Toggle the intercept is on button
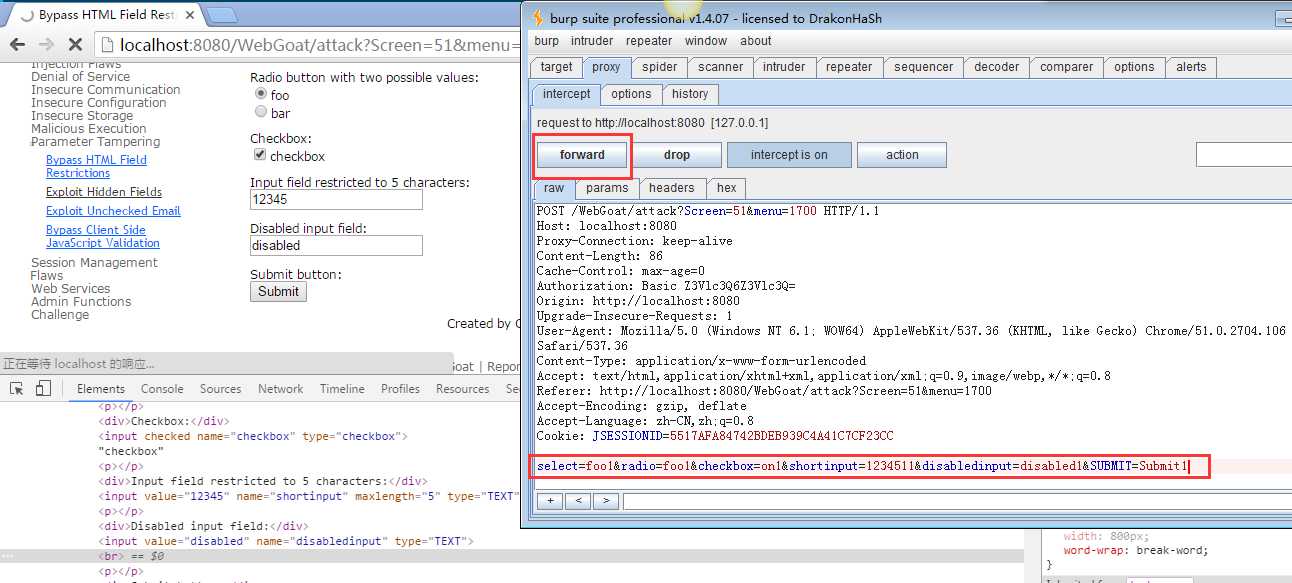 pos(790,155)
